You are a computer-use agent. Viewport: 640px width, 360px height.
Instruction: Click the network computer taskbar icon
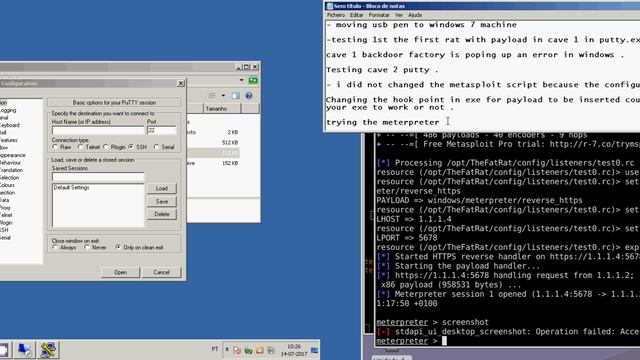[24, 350]
